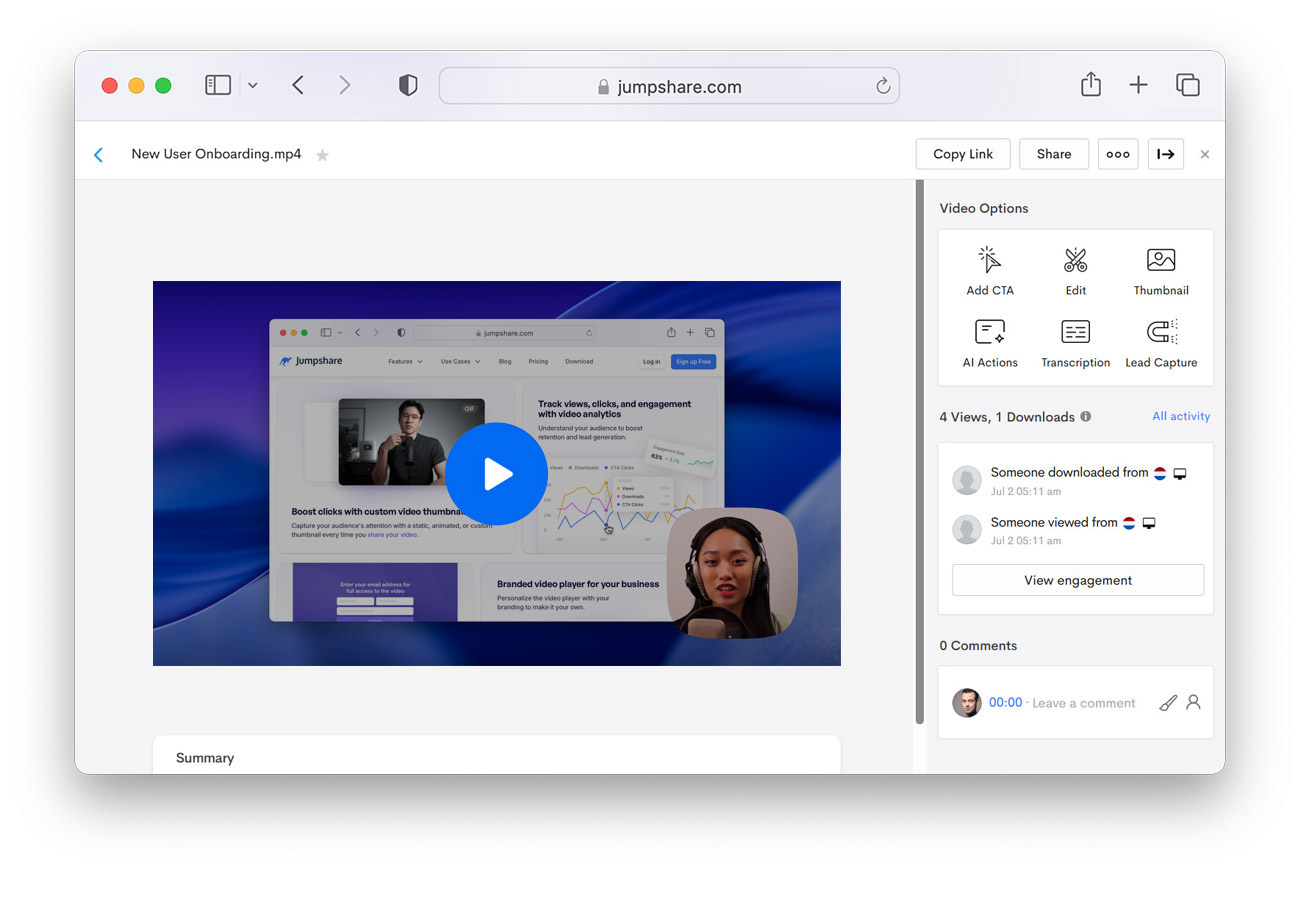
Task: Click the info icon beside views count
Action: (x=1086, y=417)
